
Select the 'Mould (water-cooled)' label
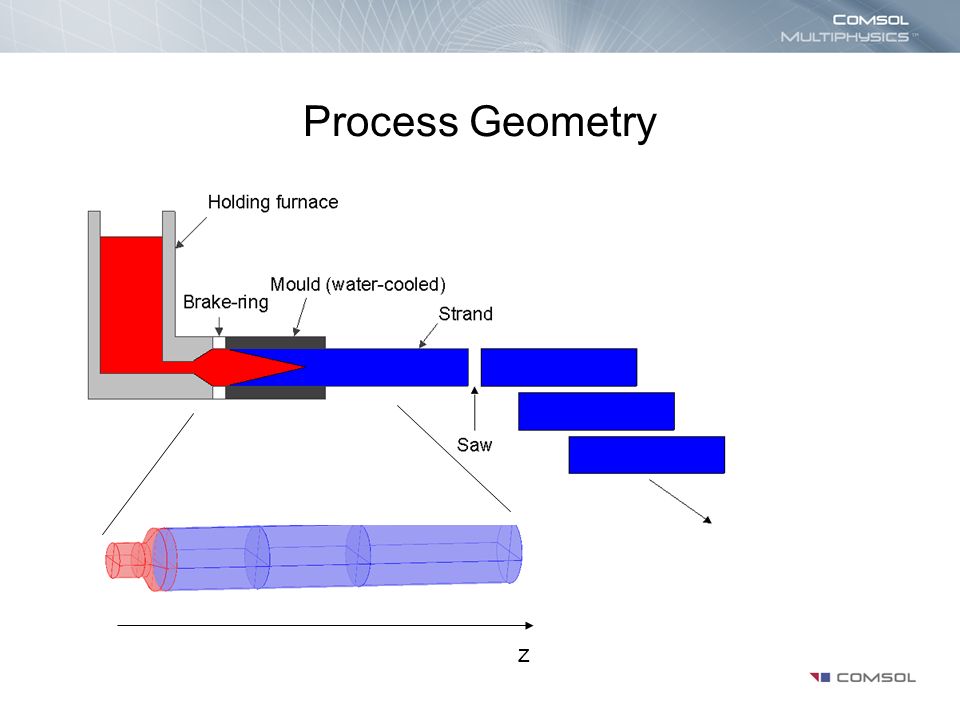[x=358, y=285]
